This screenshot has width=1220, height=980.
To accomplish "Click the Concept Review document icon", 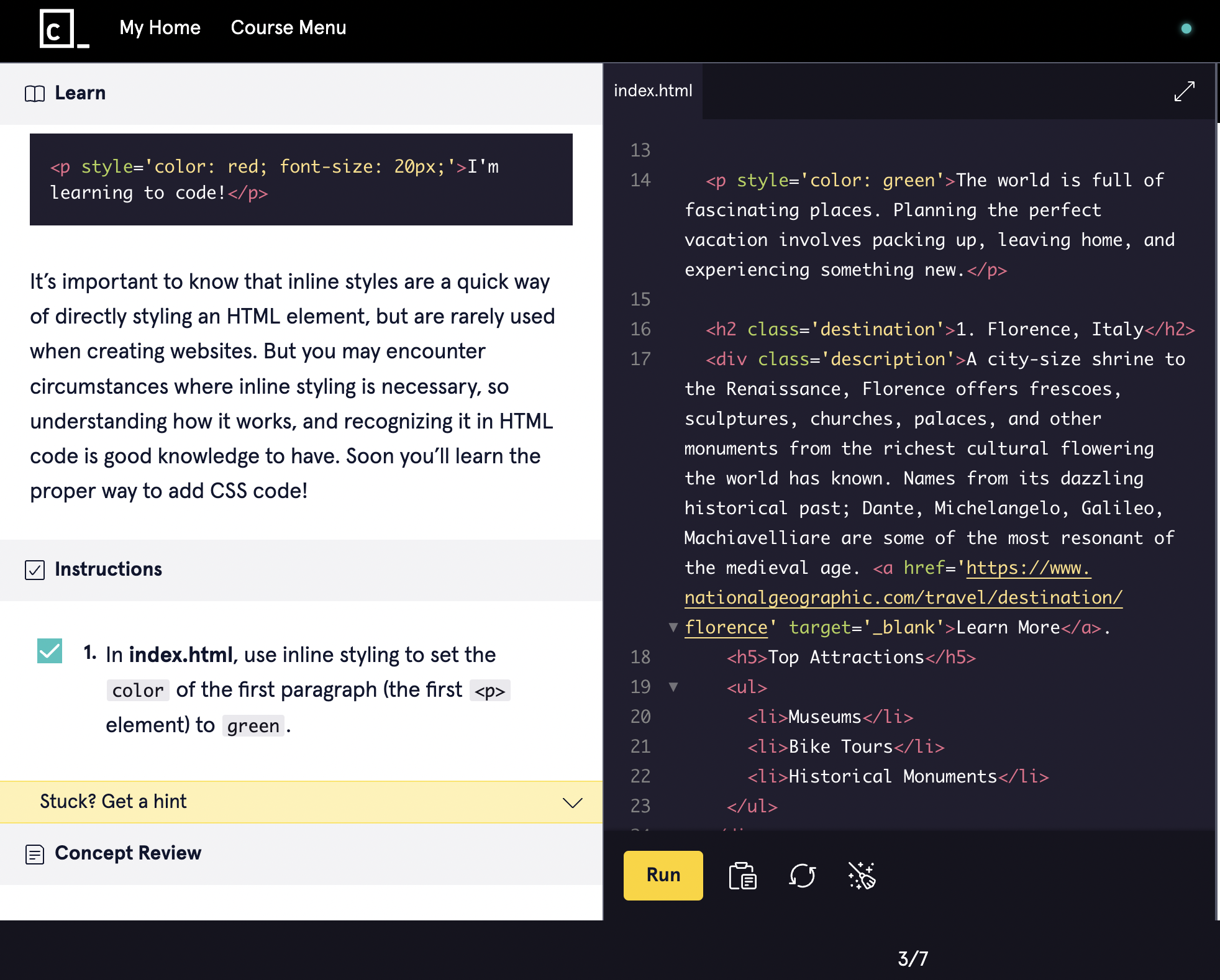I will (x=35, y=854).
